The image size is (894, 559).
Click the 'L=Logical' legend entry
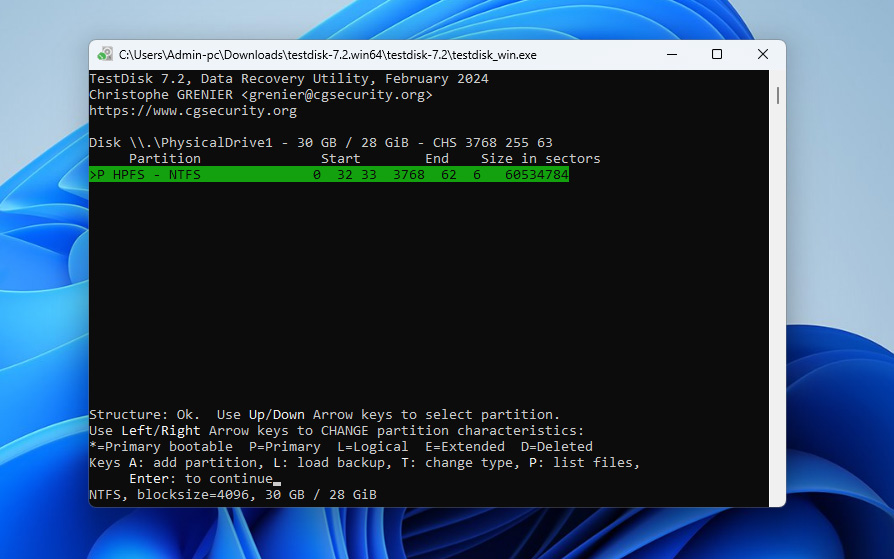click(373, 447)
